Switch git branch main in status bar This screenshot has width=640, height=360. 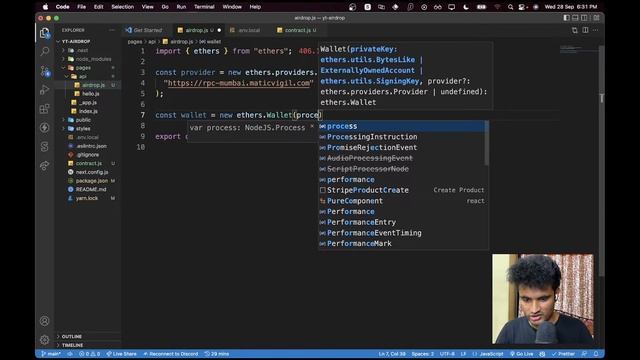pos(51,354)
